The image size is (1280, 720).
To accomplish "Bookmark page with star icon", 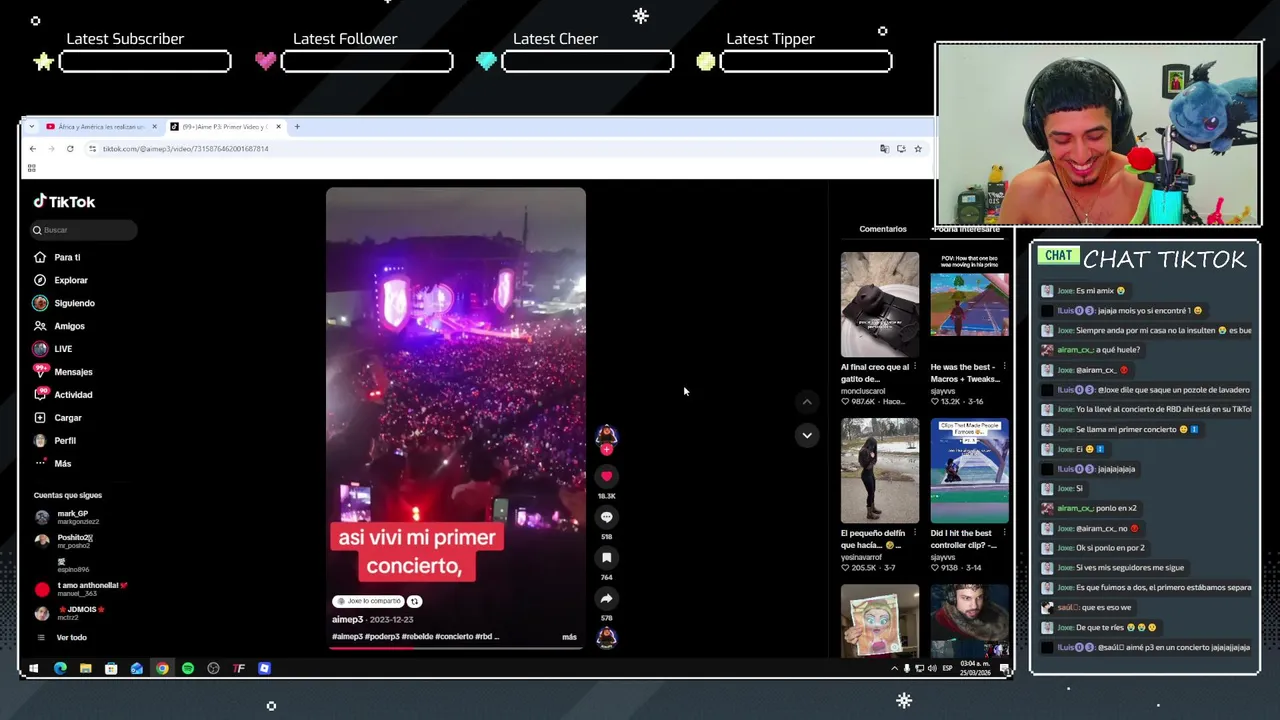I will (x=918, y=149).
